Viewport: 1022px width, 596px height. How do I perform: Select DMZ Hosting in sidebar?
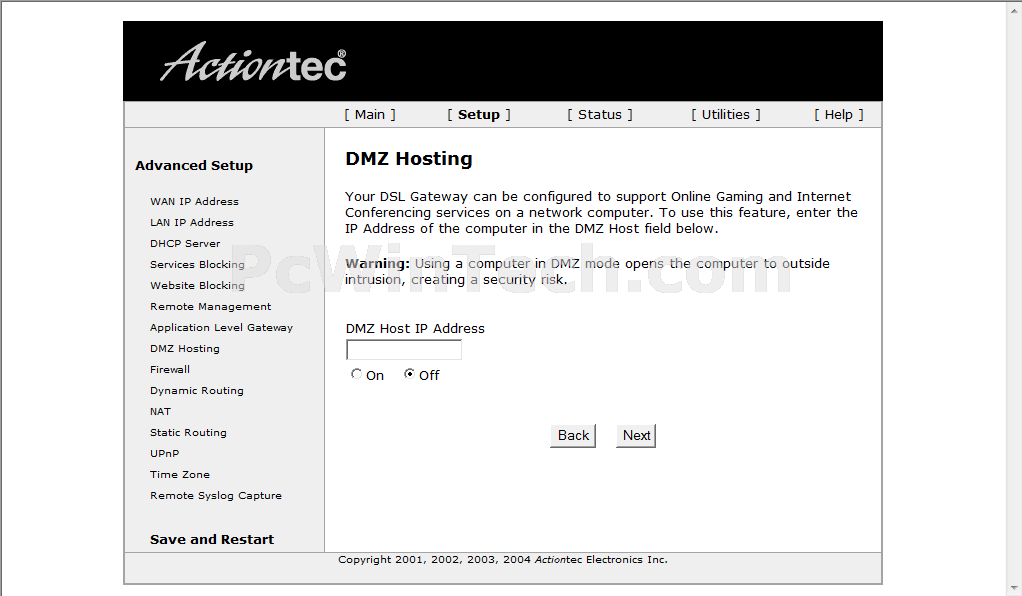point(184,349)
